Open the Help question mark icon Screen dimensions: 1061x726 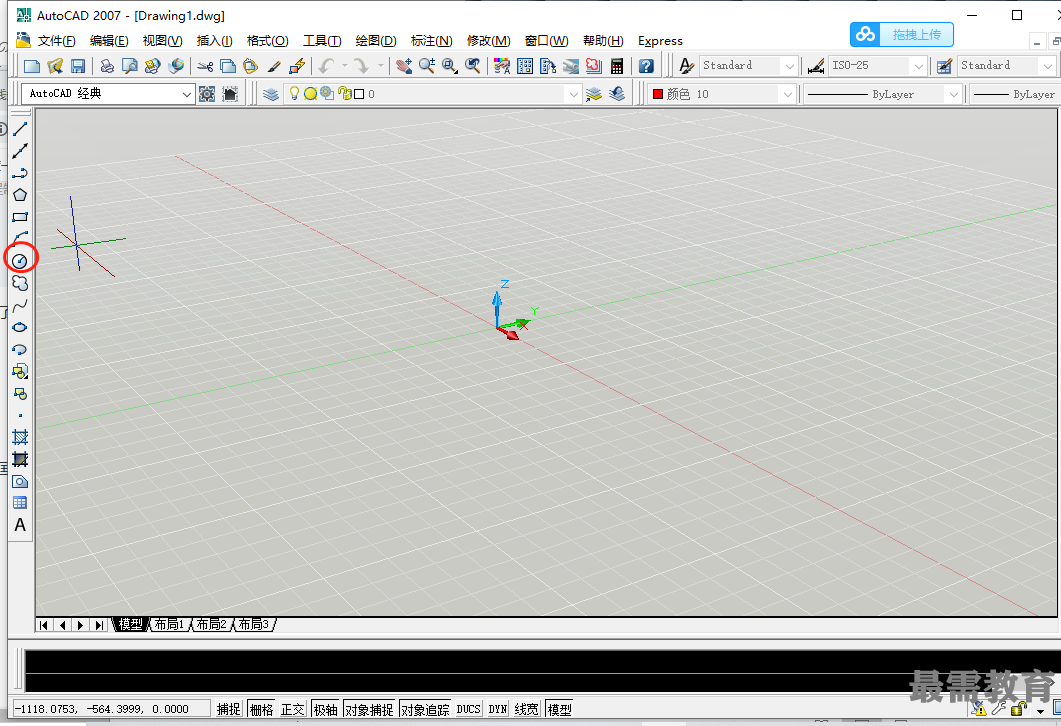646,66
